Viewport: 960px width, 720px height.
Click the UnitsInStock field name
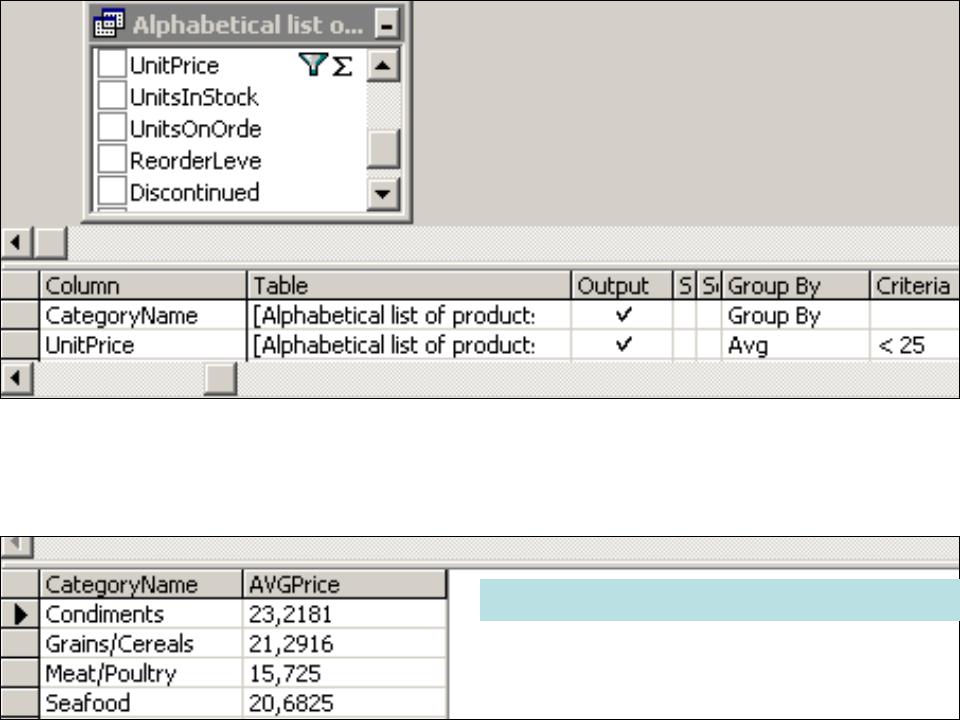(193, 97)
